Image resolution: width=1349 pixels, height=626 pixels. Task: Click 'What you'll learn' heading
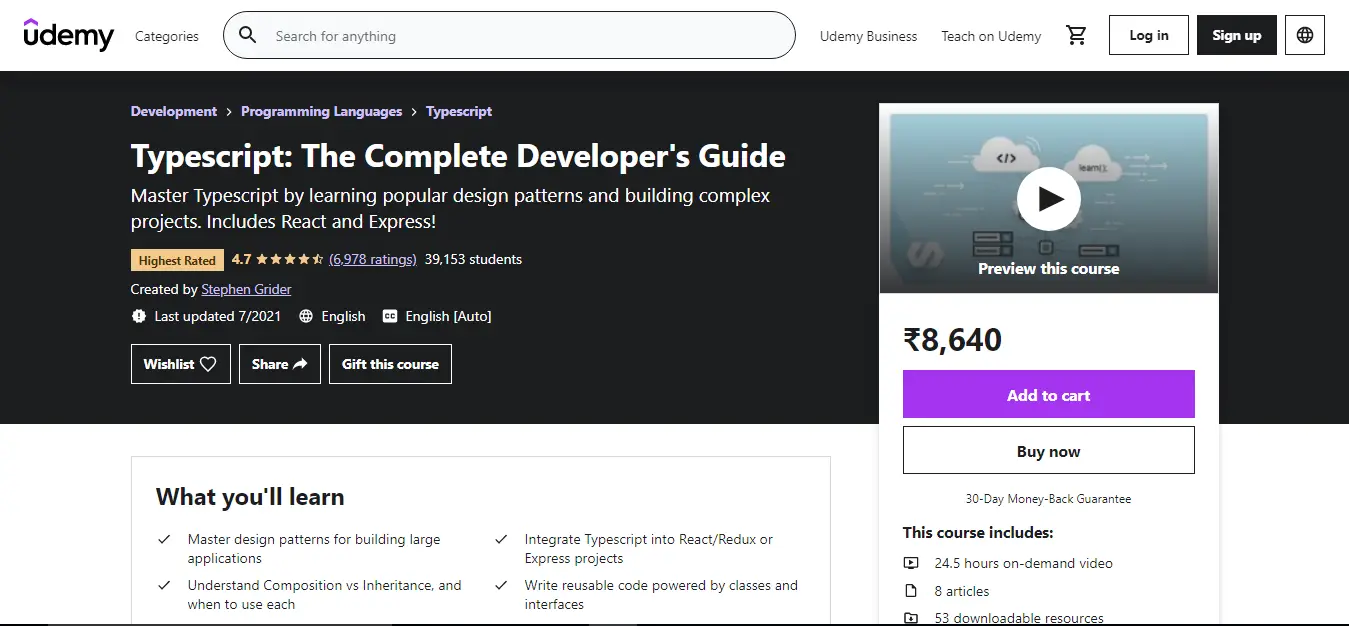[x=250, y=497]
